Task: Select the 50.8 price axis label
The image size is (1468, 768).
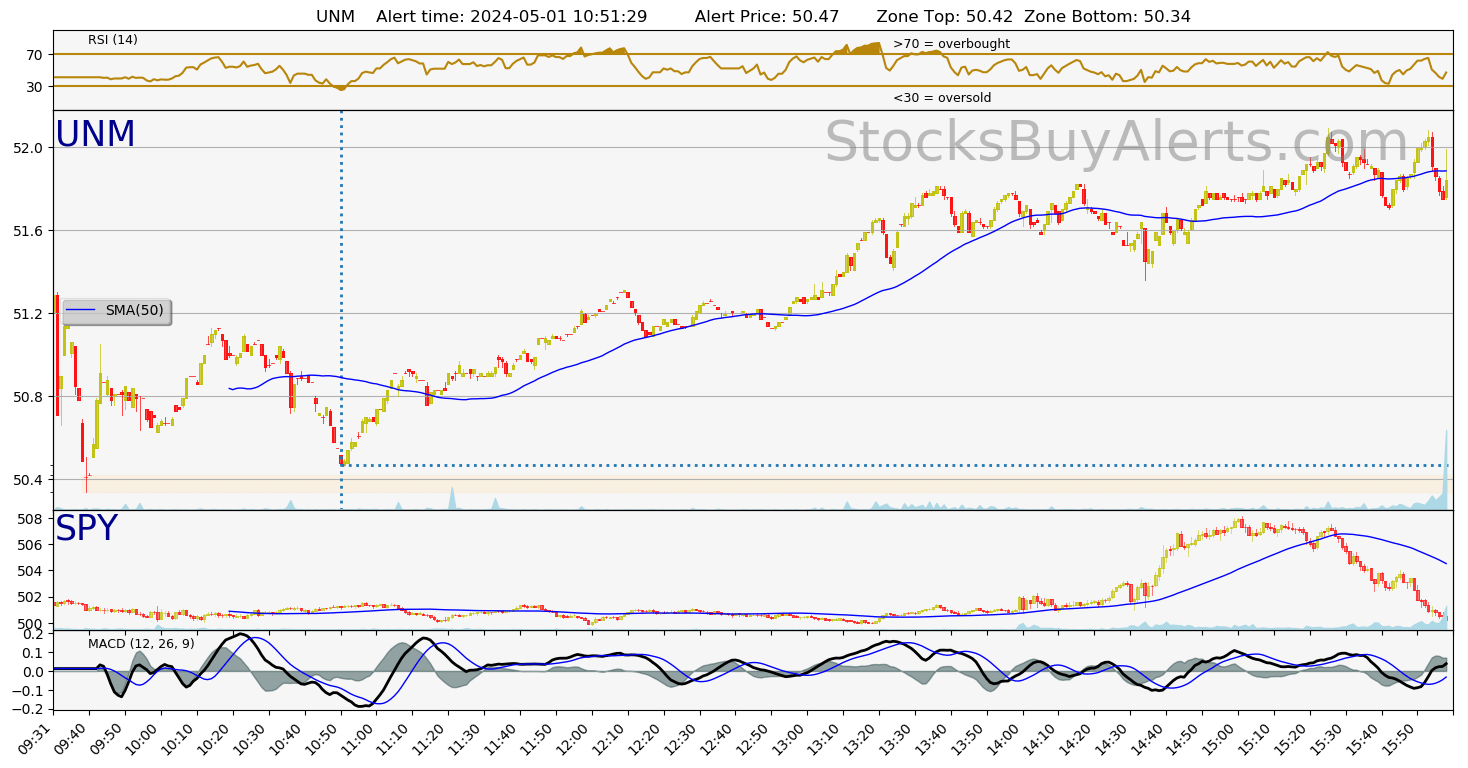Action: [x=28, y=397]
